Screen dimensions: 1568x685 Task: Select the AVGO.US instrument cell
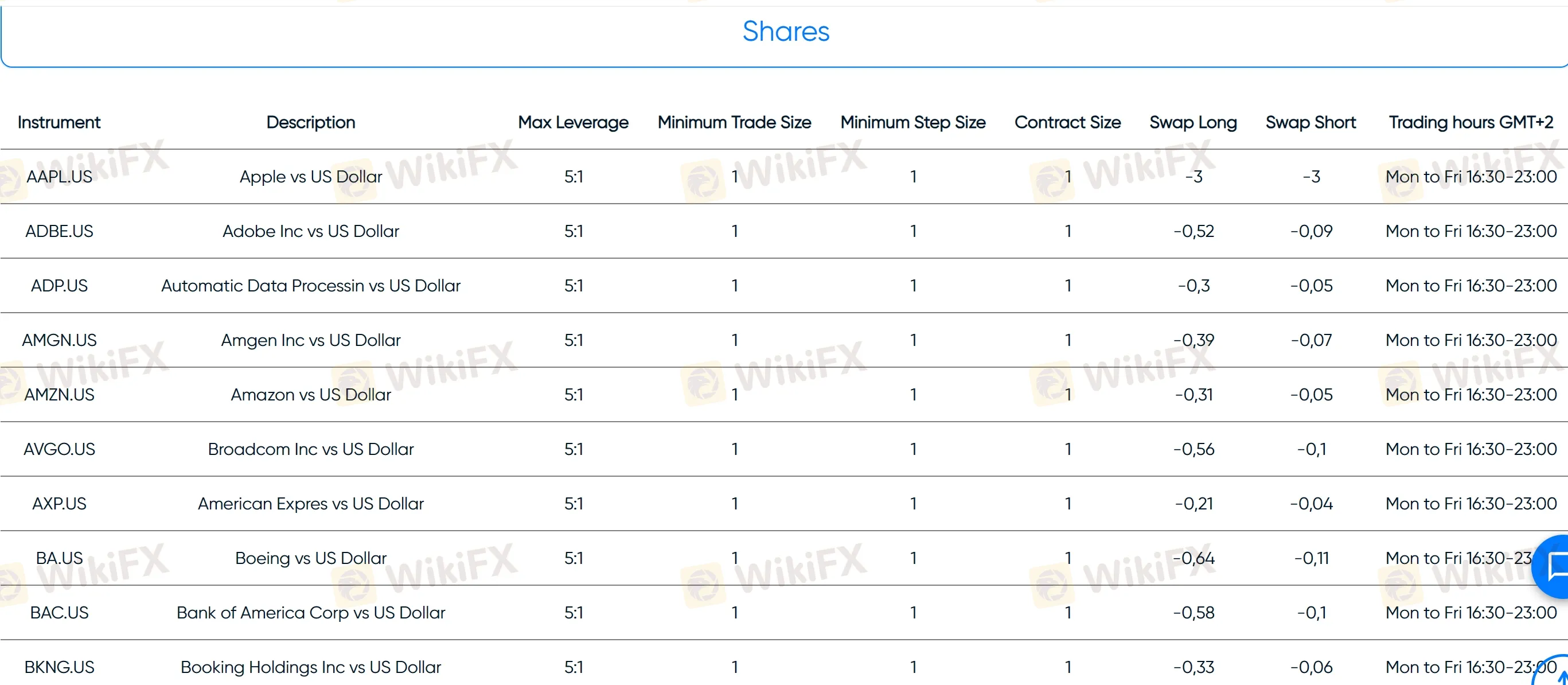point(59,449)
